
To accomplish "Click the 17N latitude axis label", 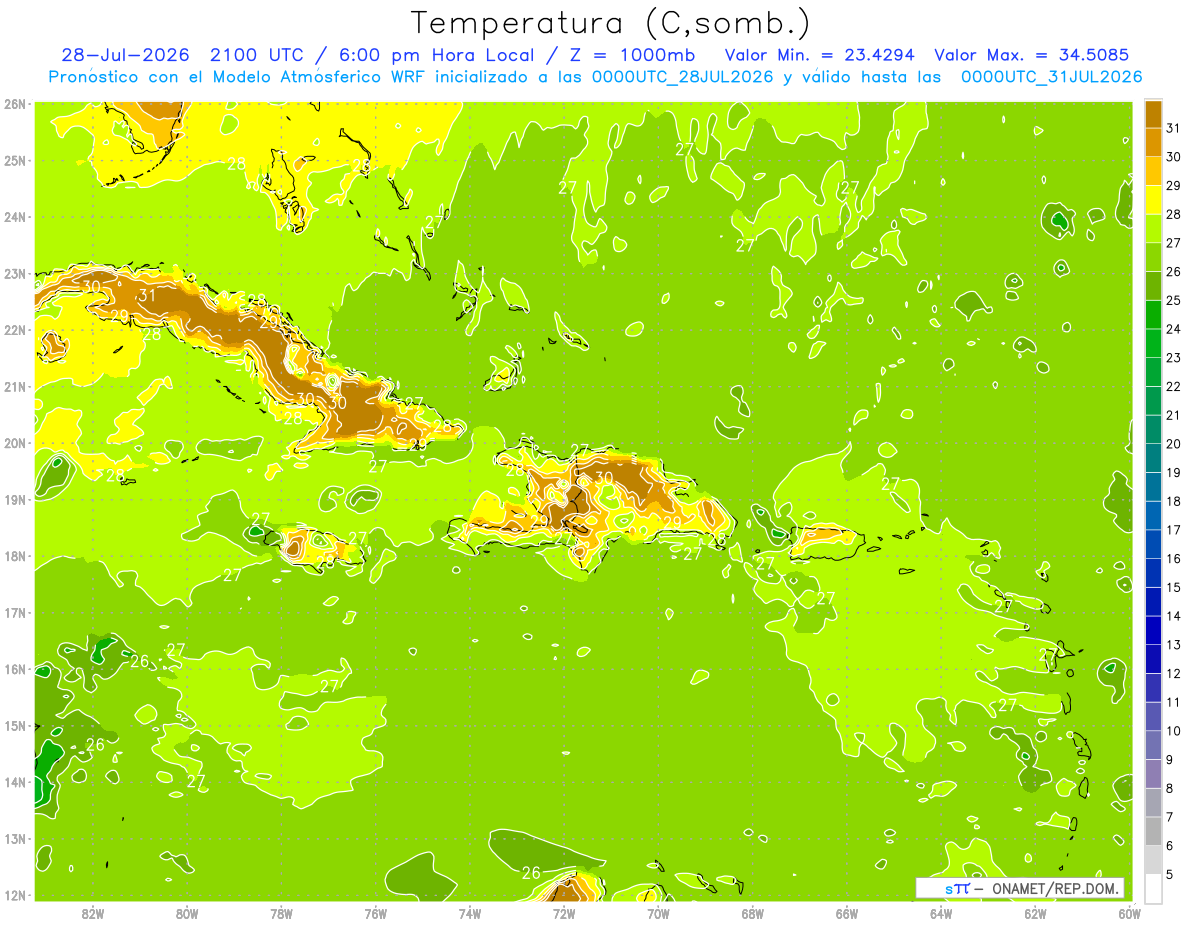I will pyautogui.click(x=14, y=613).
